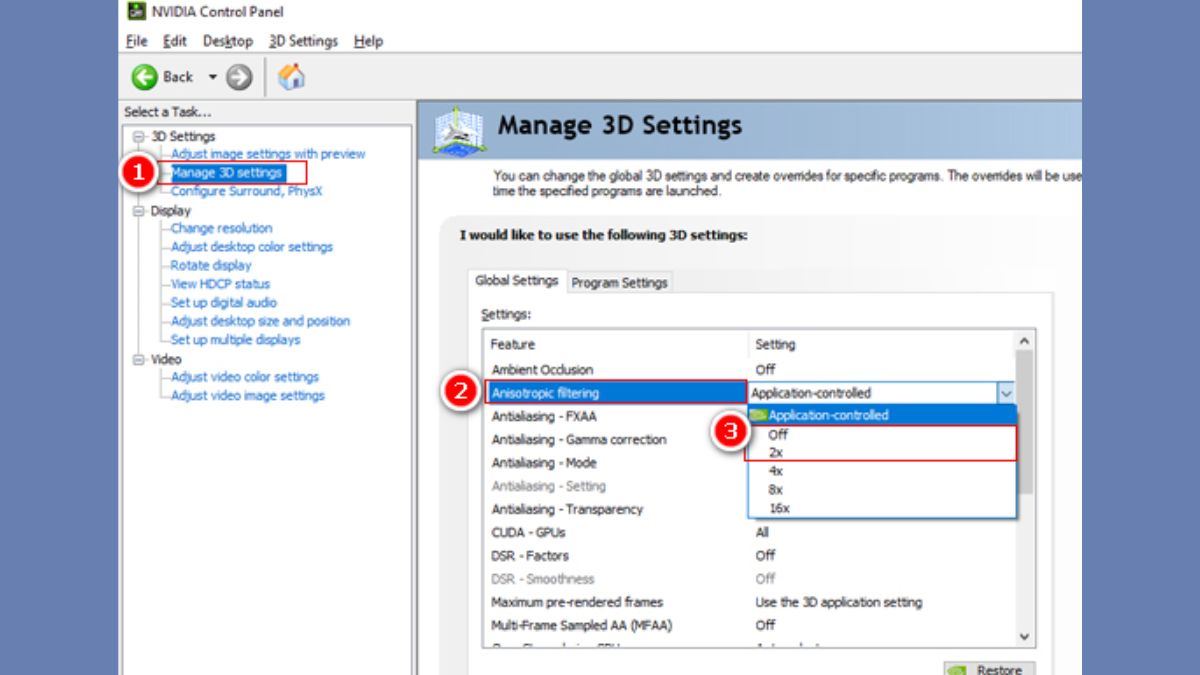Open the File menu
The image size is (1200, 675).
pyautogui.click(x=137, y=41)
